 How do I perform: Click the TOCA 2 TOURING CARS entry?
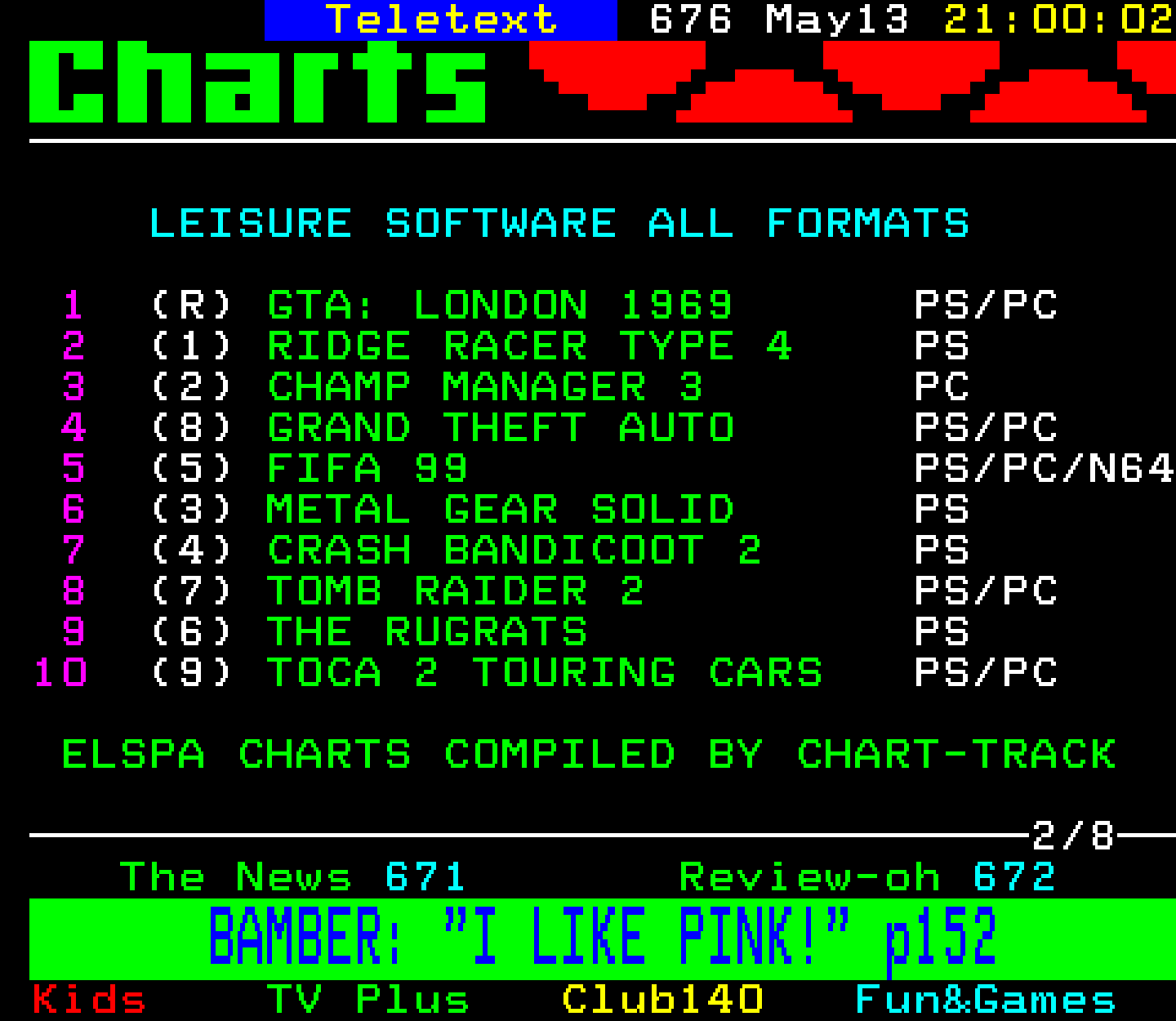tap(544, 672)
